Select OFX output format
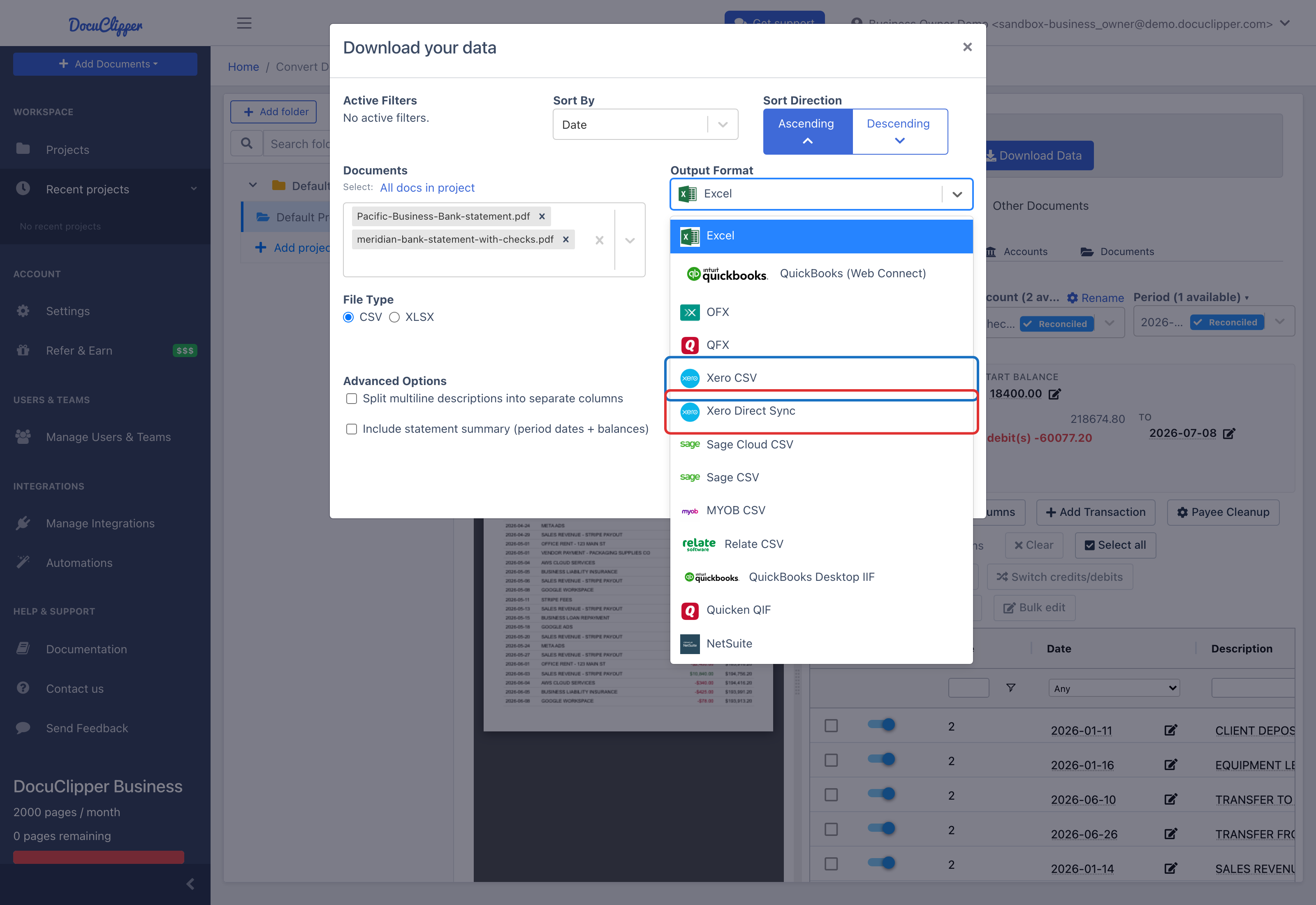This screenshot has width=1316, height=905. point(821,313)
